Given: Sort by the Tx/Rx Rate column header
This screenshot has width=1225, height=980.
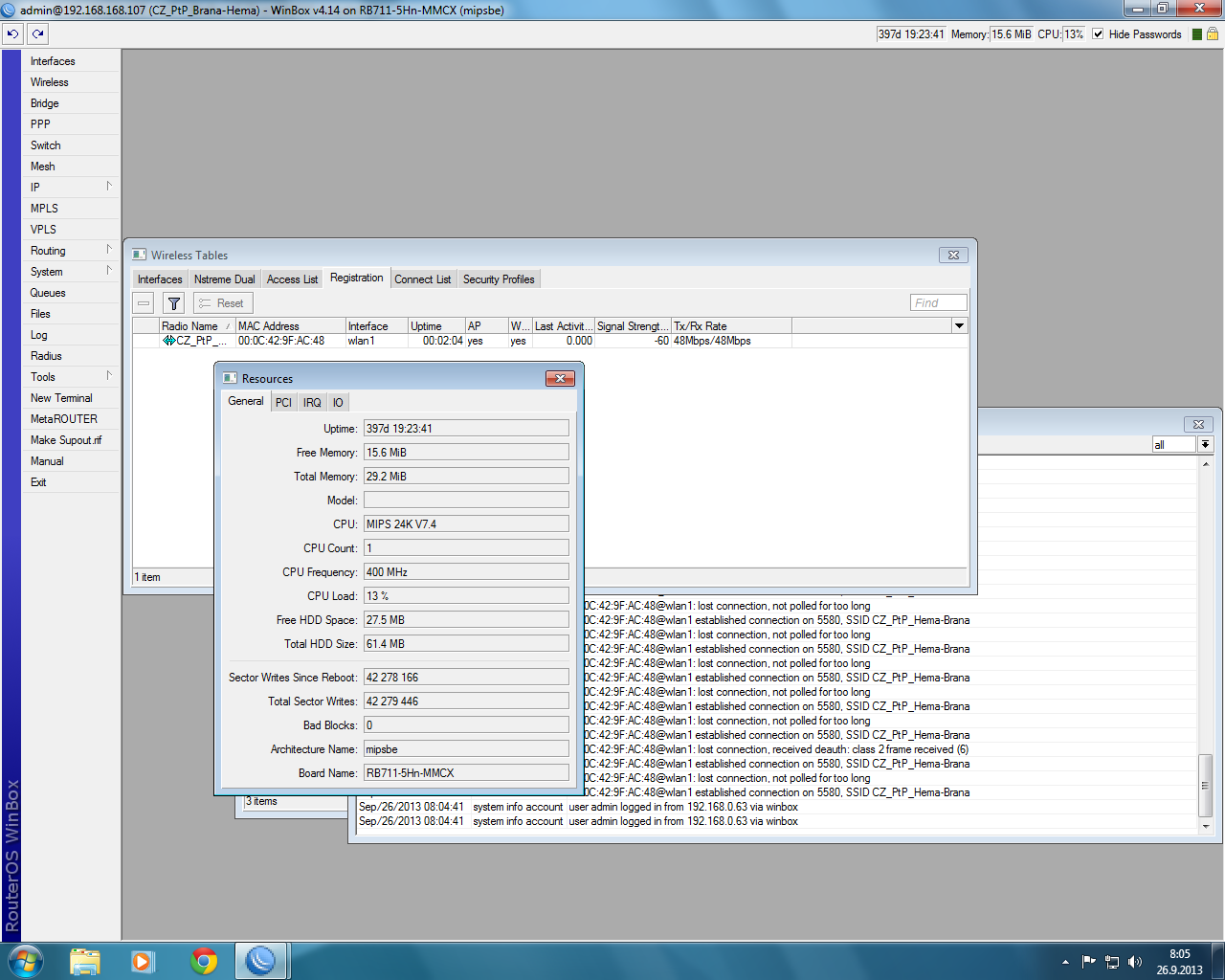Looking at the screenshot, I should pyautogui.click(x=731, y=326).
